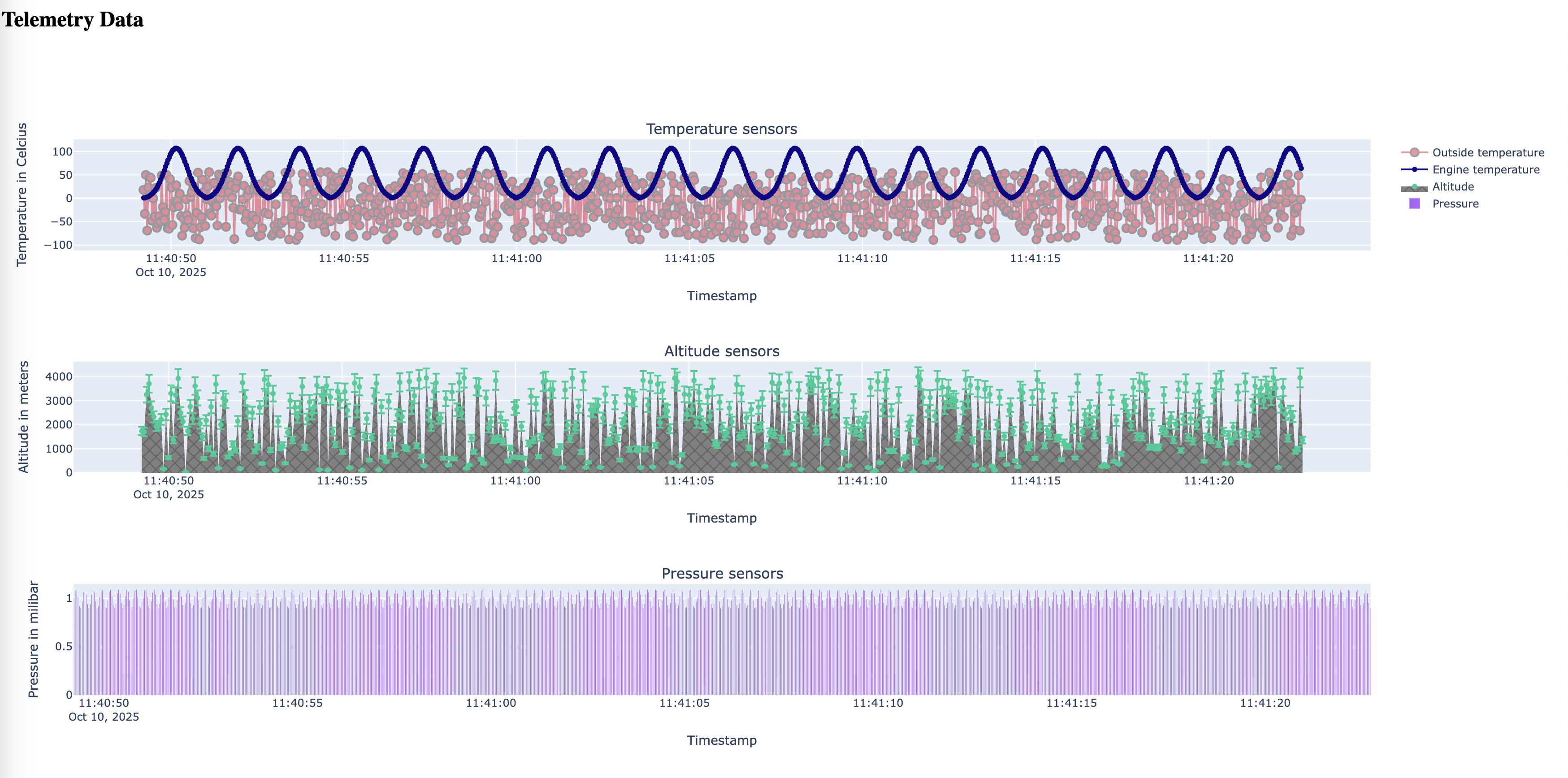Click the Engine temperature legend line icon
This screenshot has height=778, width=1568.
point(1415,170)
